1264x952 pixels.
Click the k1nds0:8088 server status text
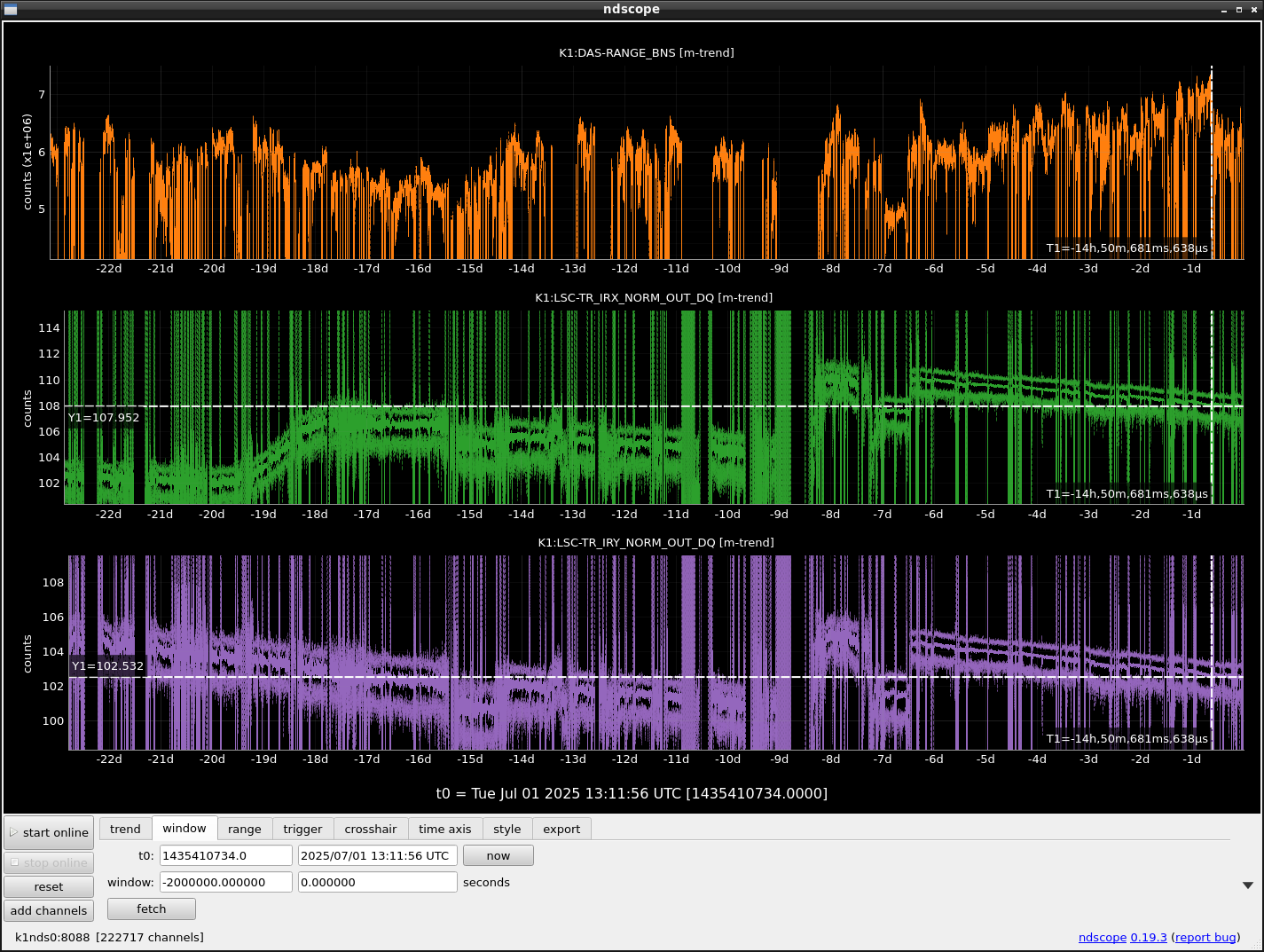[x=109, y=937]
